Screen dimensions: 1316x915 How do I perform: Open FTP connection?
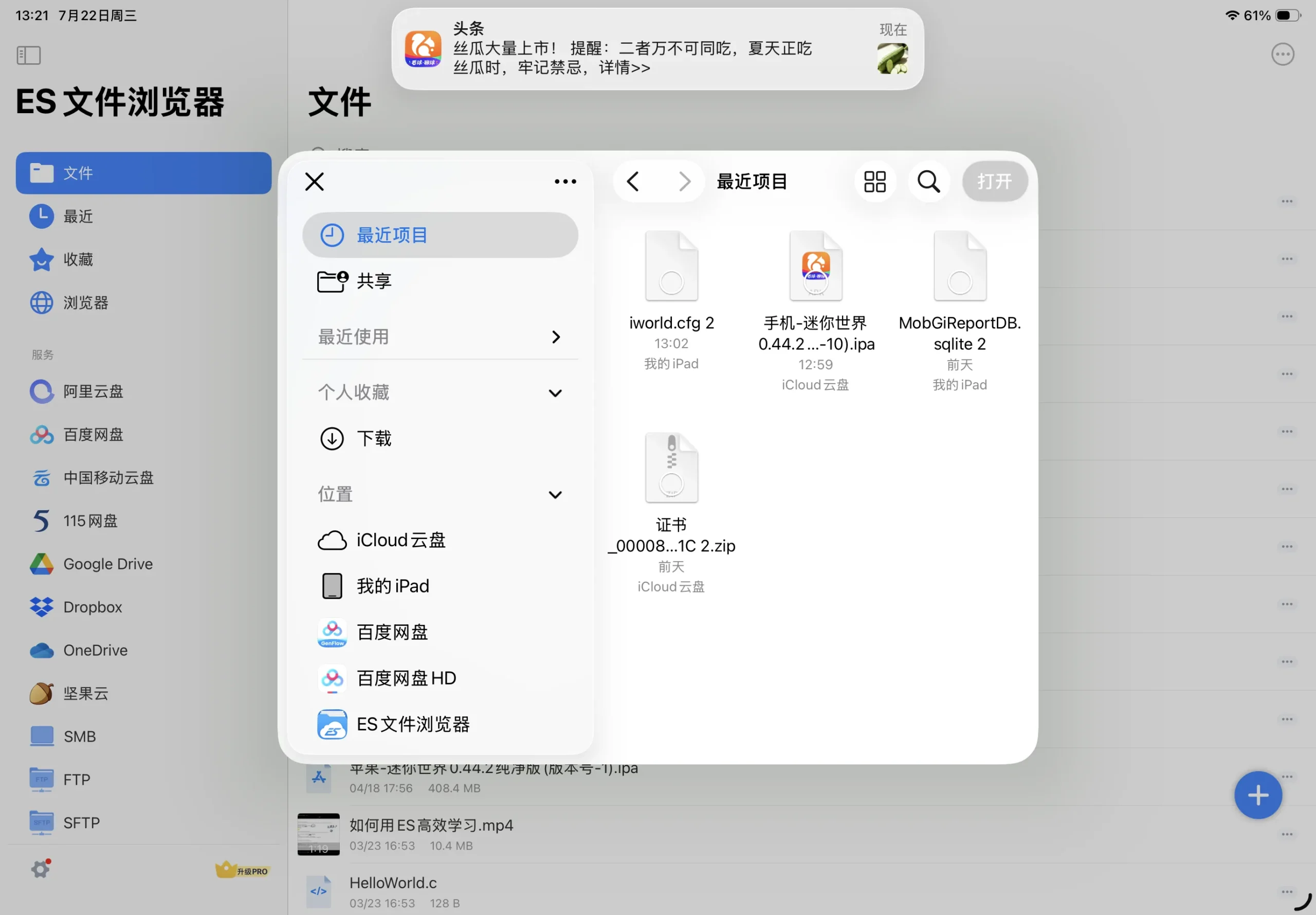143,780
